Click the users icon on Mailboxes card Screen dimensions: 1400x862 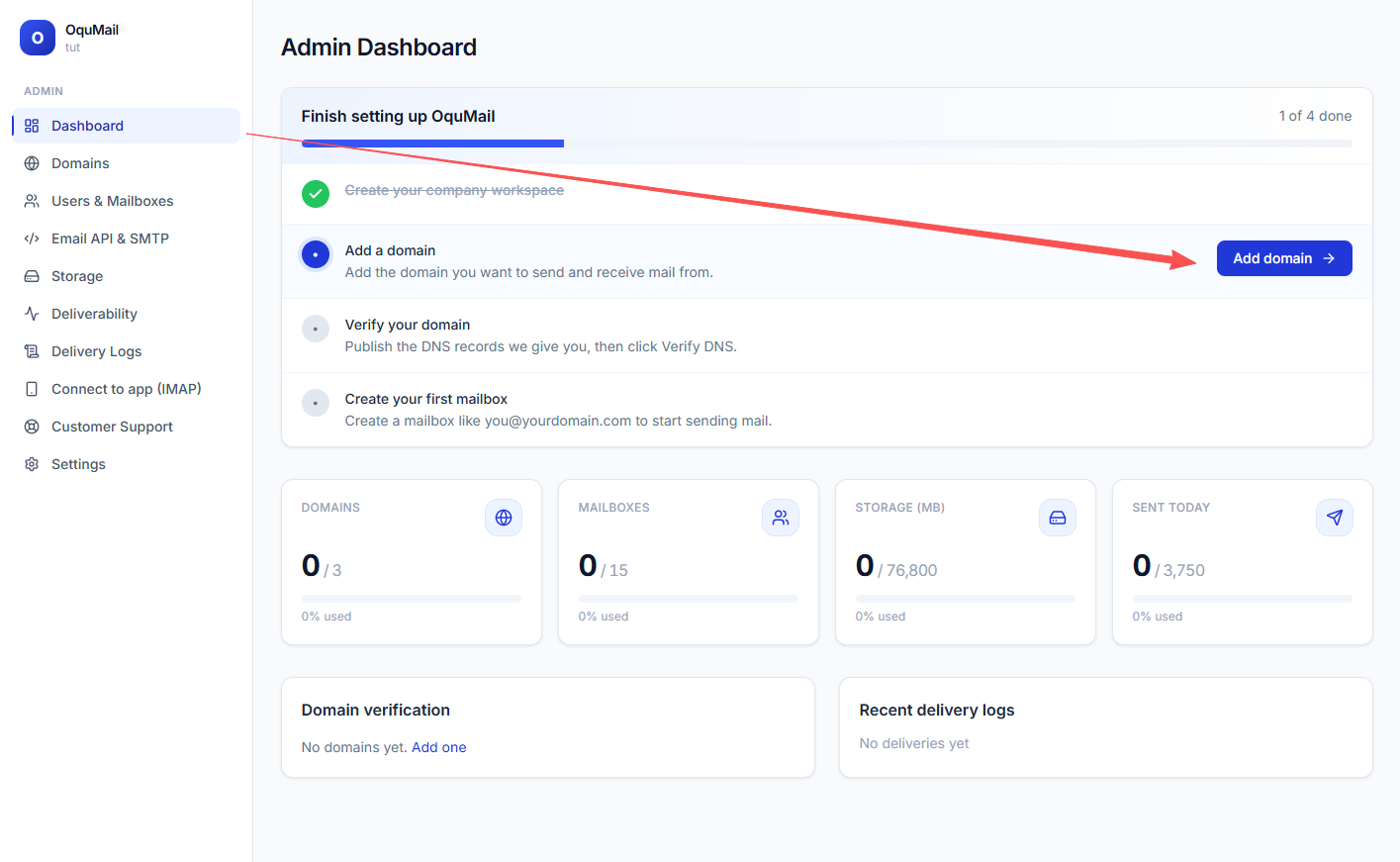(781, 518)
